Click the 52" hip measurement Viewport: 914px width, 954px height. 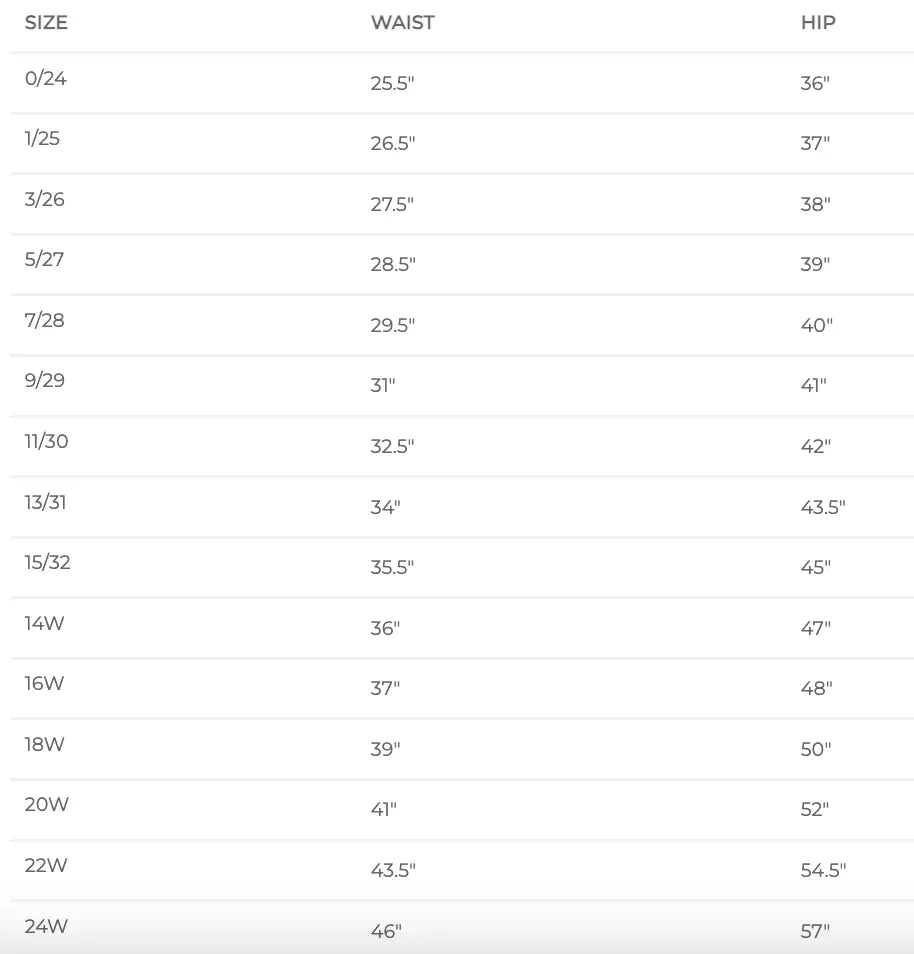pos(815,809)
